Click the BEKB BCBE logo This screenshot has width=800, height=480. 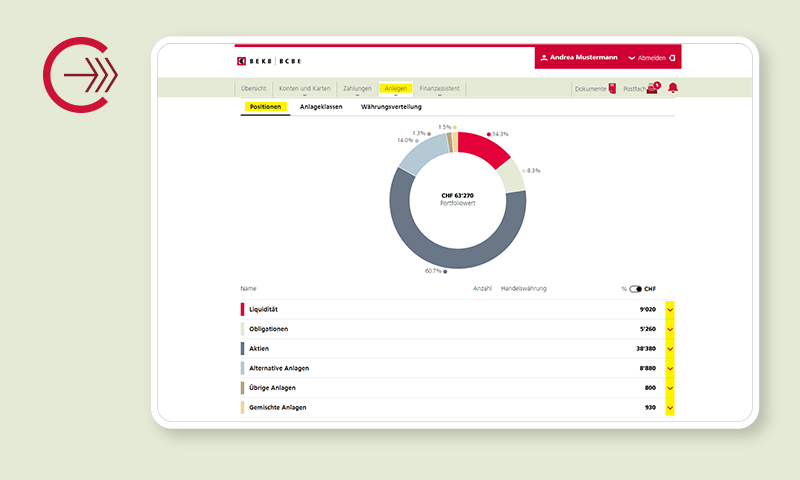tap(268, 61)
